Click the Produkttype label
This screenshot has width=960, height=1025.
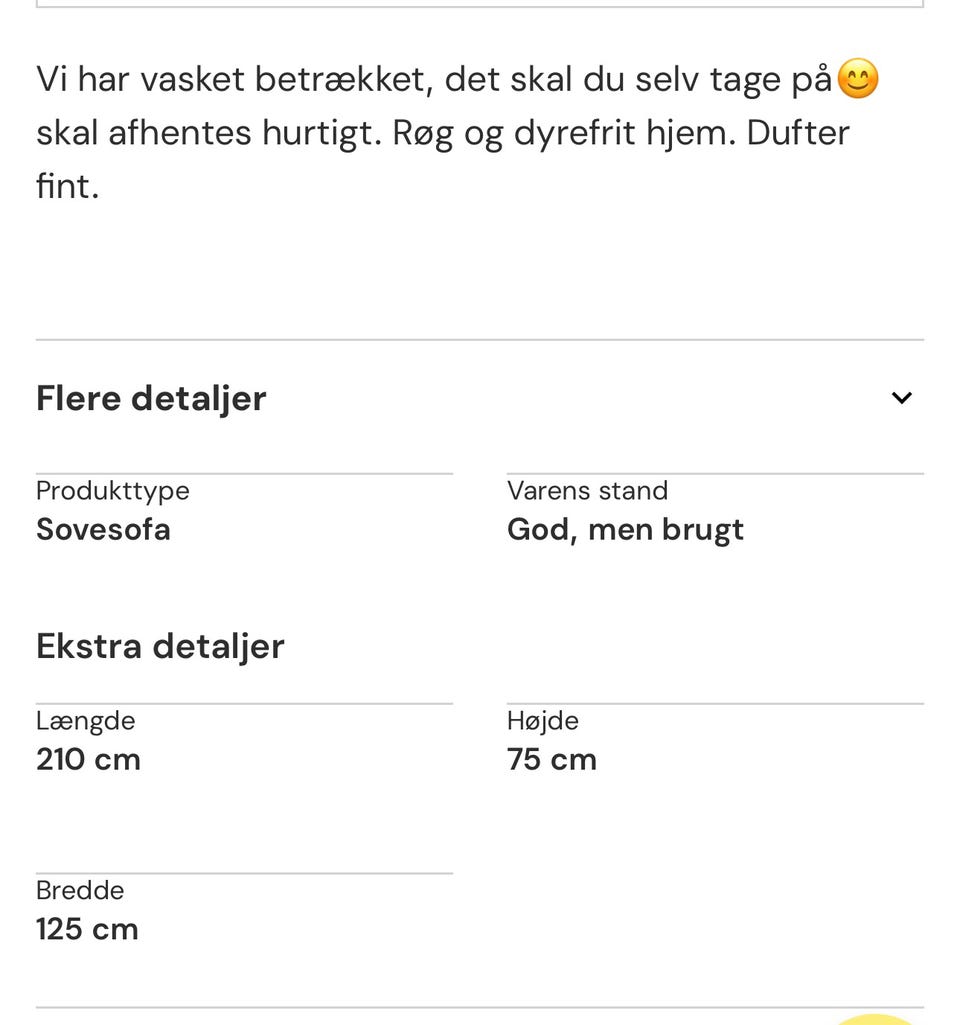click(x=112, y=491)
